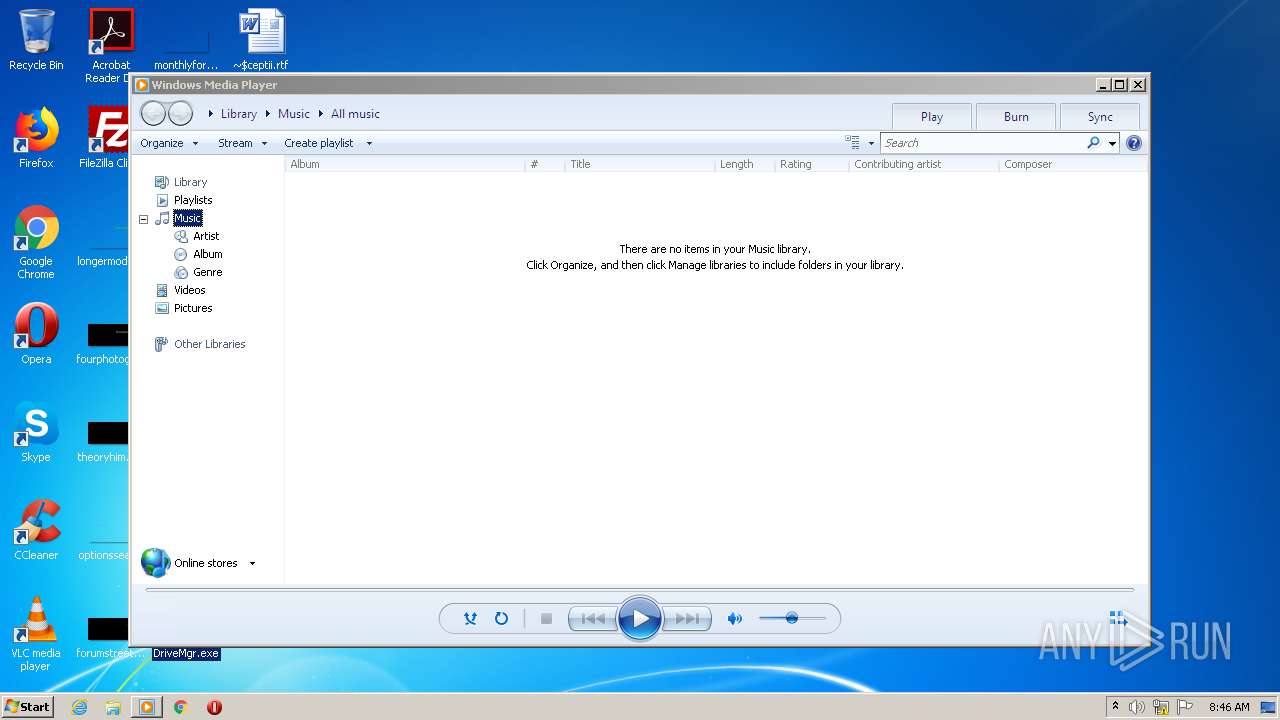The width and height of the screenshot is (1280, 720).
Task: Open the CCleaner desktop icon
Action: [x=36, y=530]
